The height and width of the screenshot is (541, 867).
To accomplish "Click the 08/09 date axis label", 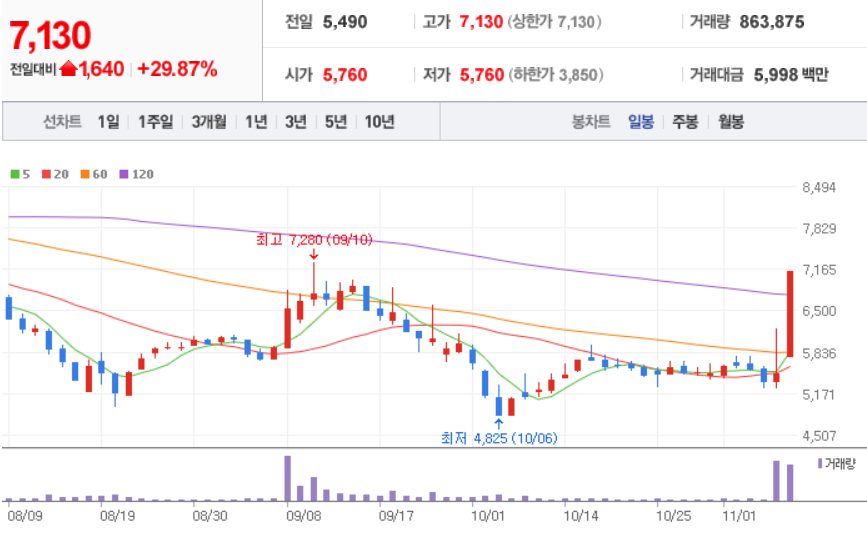I will pyautogui.click(x=25, y=516).
